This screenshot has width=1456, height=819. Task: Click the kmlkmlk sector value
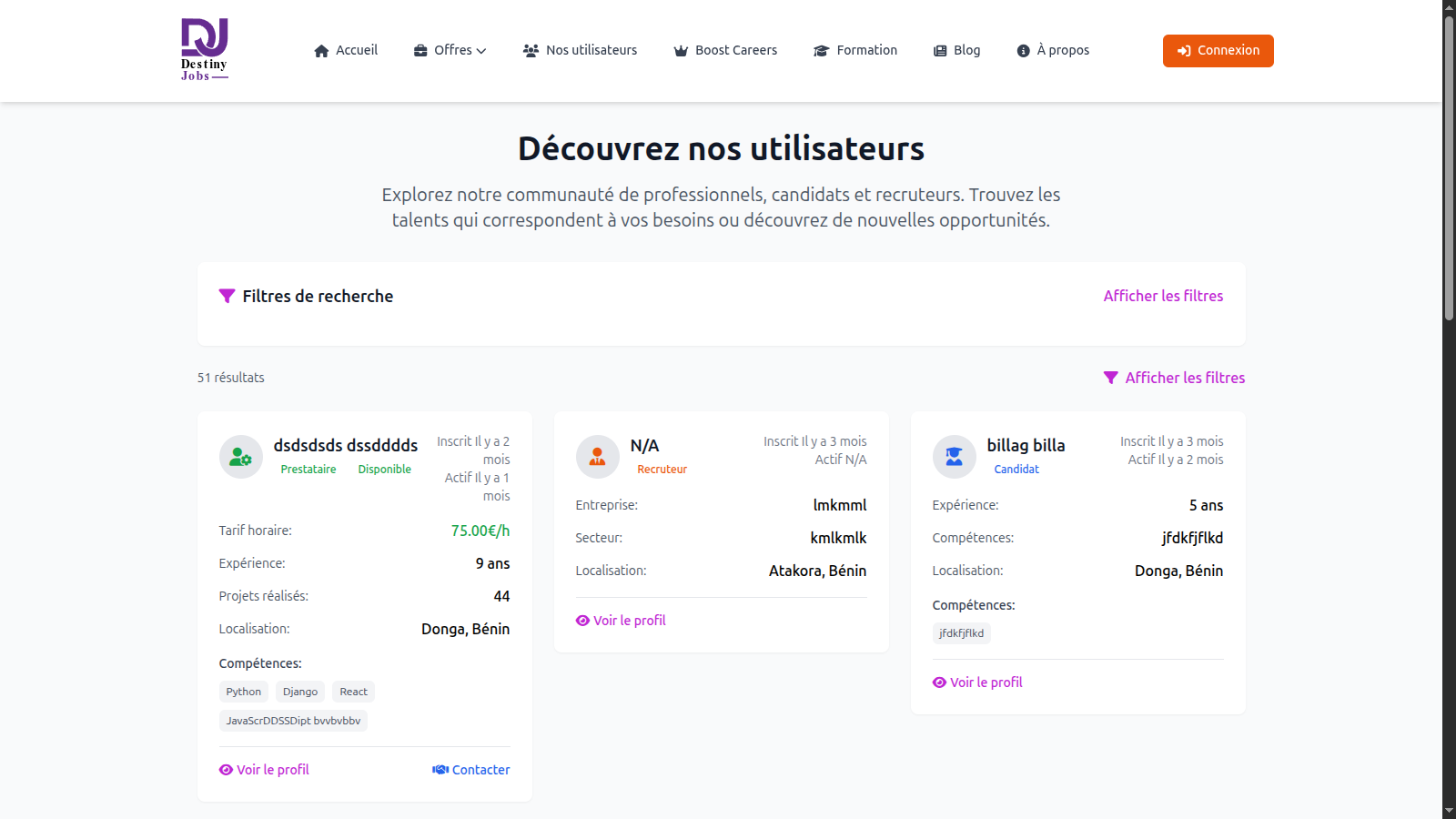[839, 538]
